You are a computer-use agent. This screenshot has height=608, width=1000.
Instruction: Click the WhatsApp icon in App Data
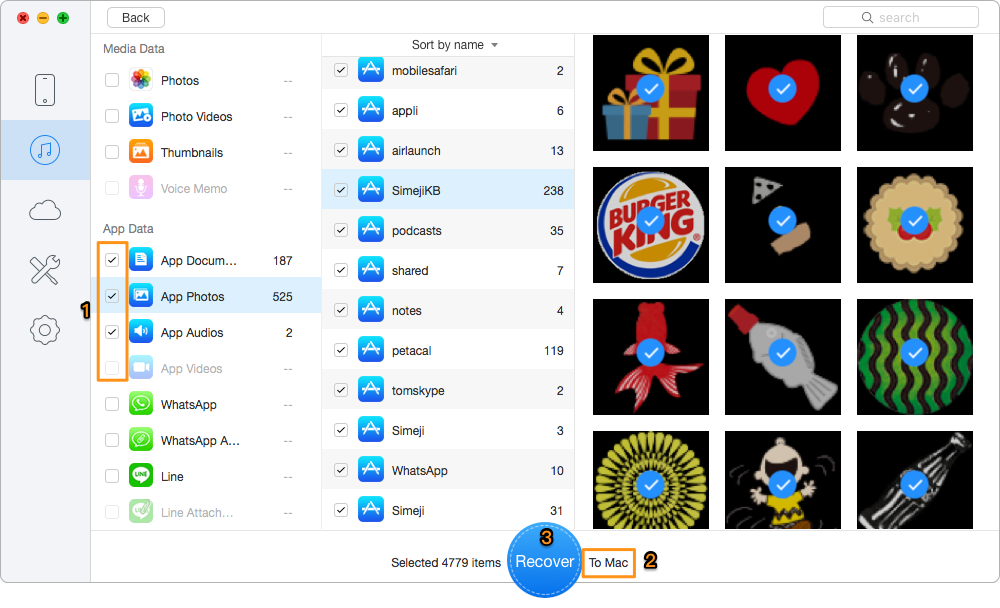point(141,404)
